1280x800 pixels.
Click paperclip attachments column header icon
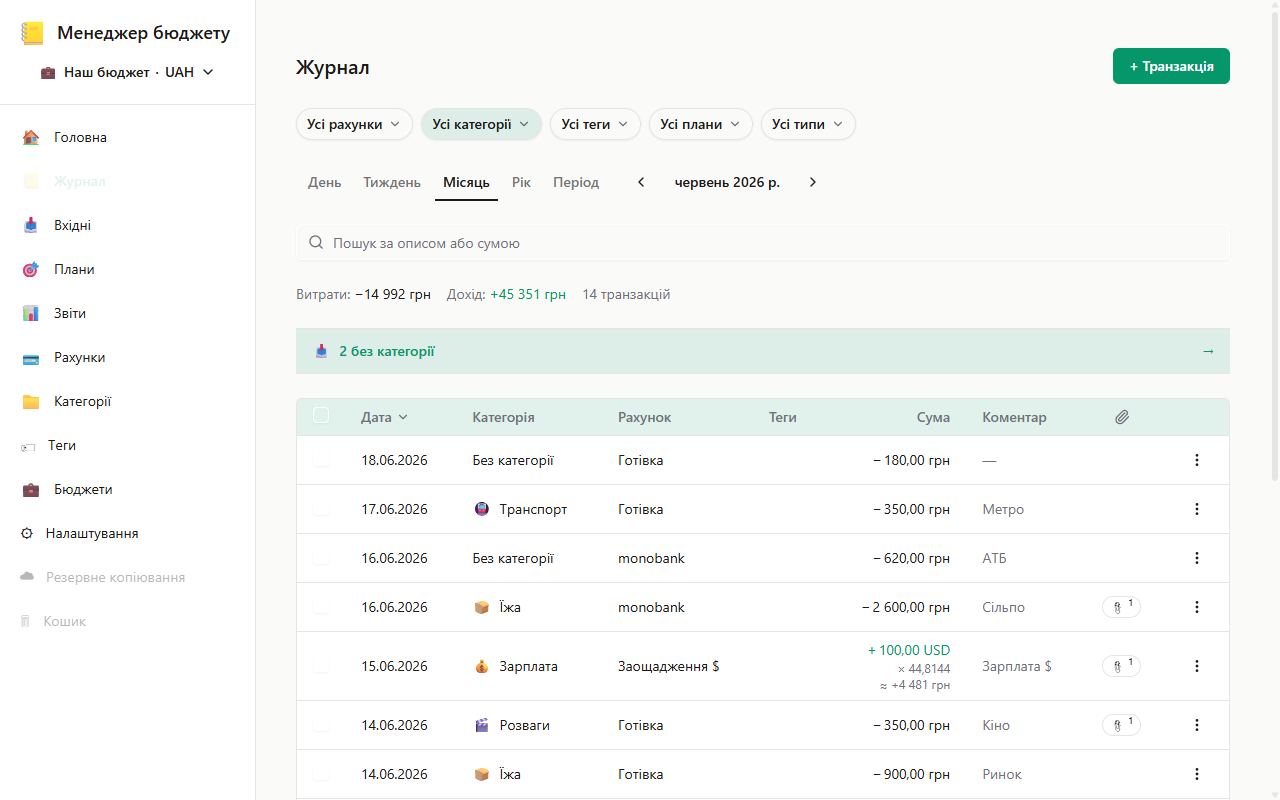pos(1122,417)
